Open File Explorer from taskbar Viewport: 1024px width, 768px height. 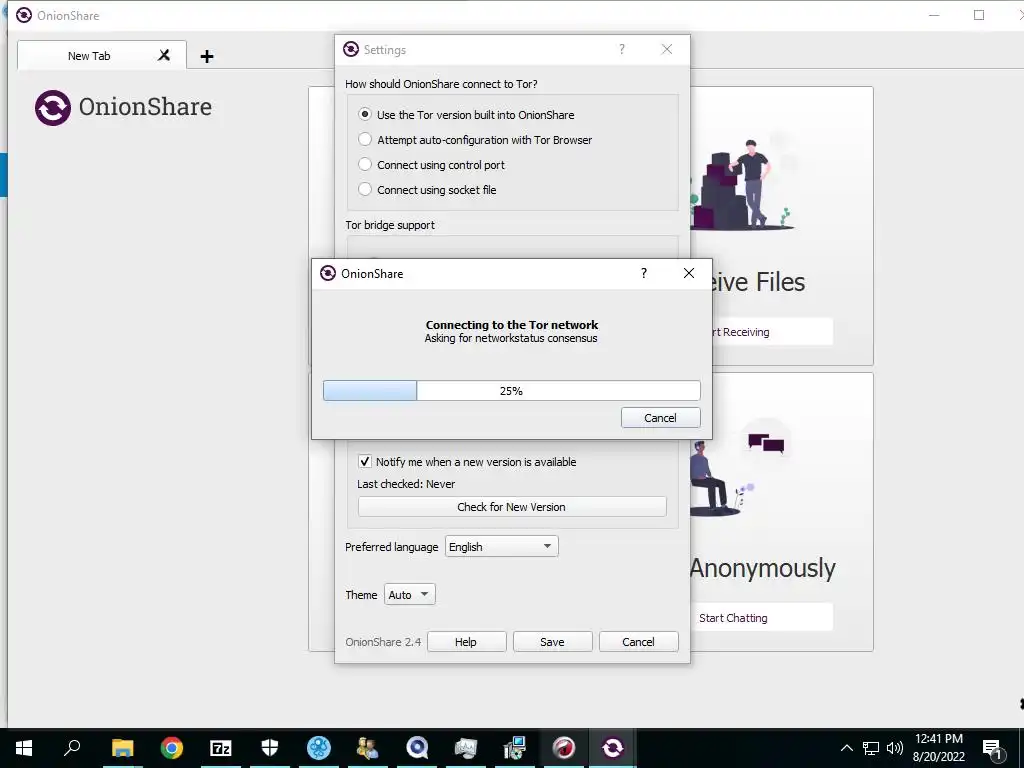122,748
